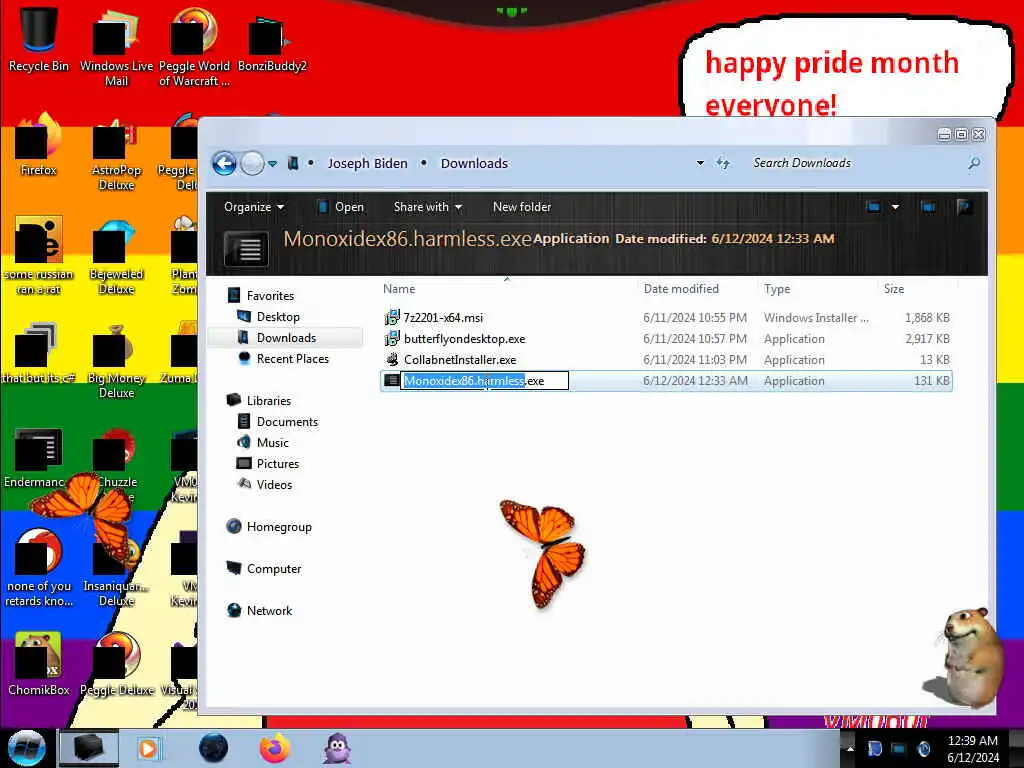Screen dimensions: 1024x768
Task: Open the Videos library
Action: pyautogui.click(x=274, y=485)
